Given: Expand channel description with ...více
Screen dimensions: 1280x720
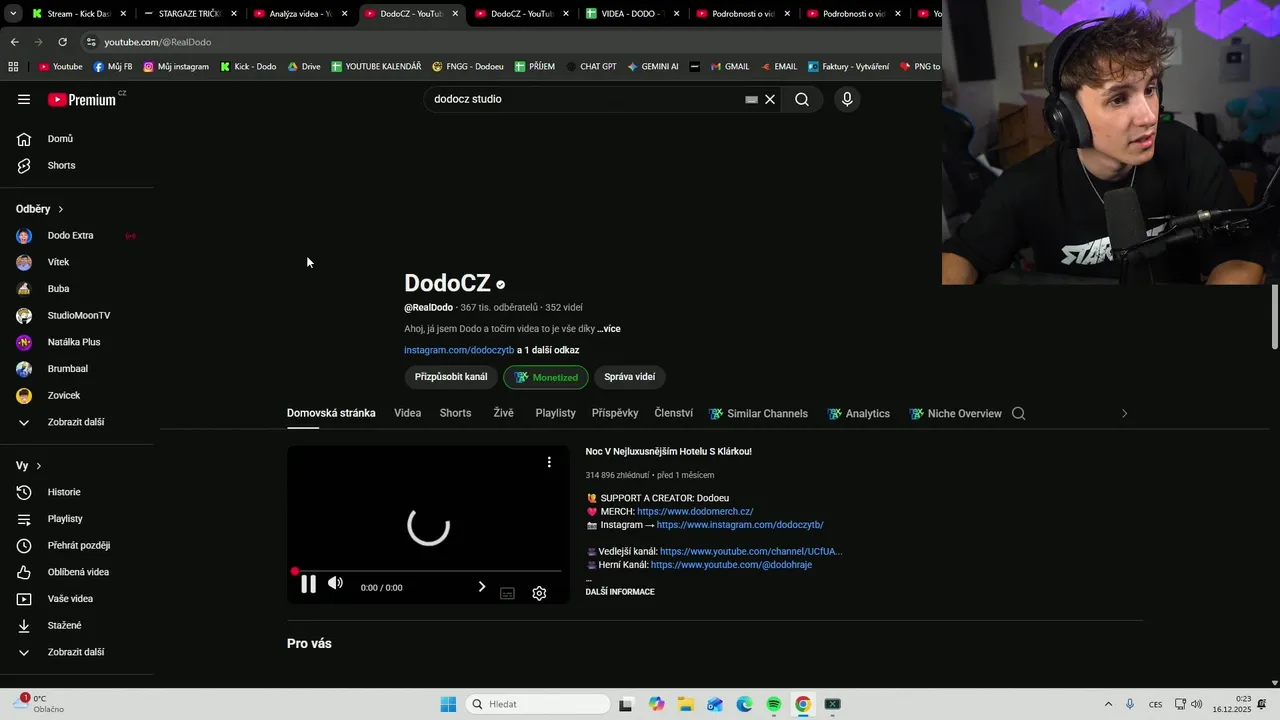Looking at the screenshot, I should tap(609, 329).
